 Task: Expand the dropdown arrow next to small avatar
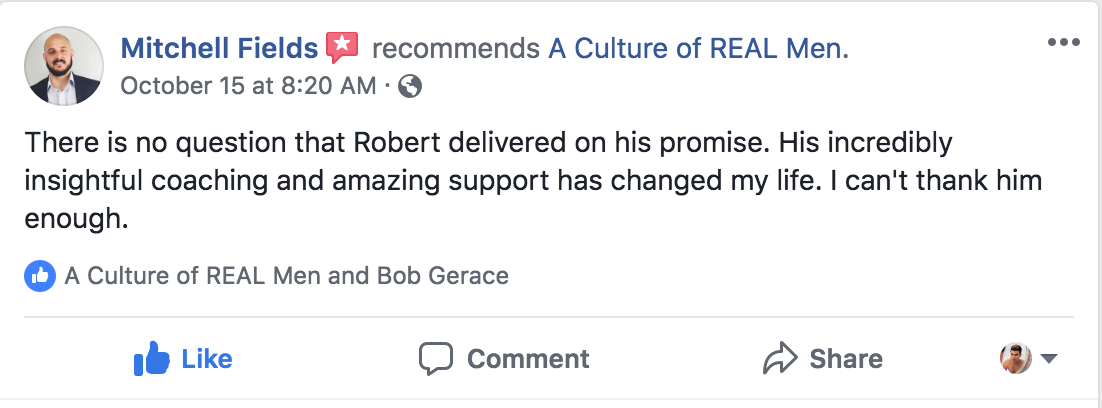click(1049, 359)
